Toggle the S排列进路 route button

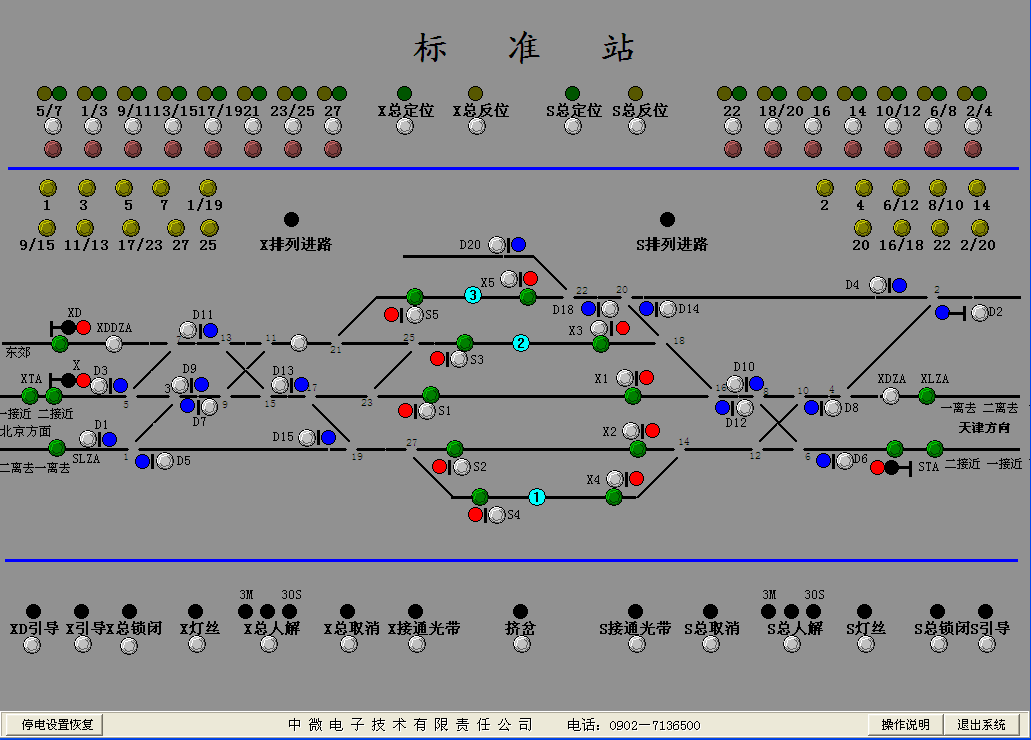click(668, 218)
